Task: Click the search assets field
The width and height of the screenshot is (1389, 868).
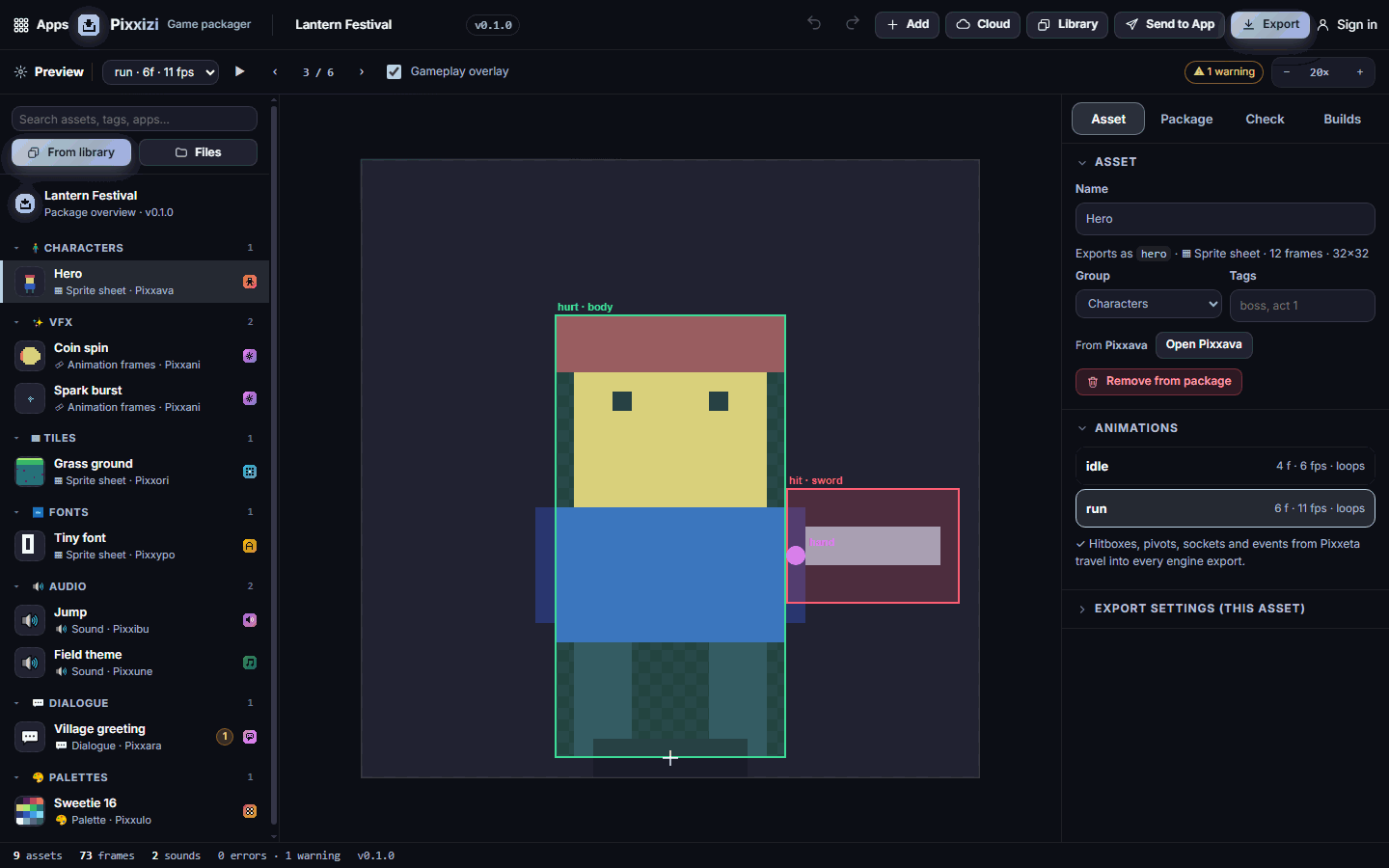Action: click(134, 119)
